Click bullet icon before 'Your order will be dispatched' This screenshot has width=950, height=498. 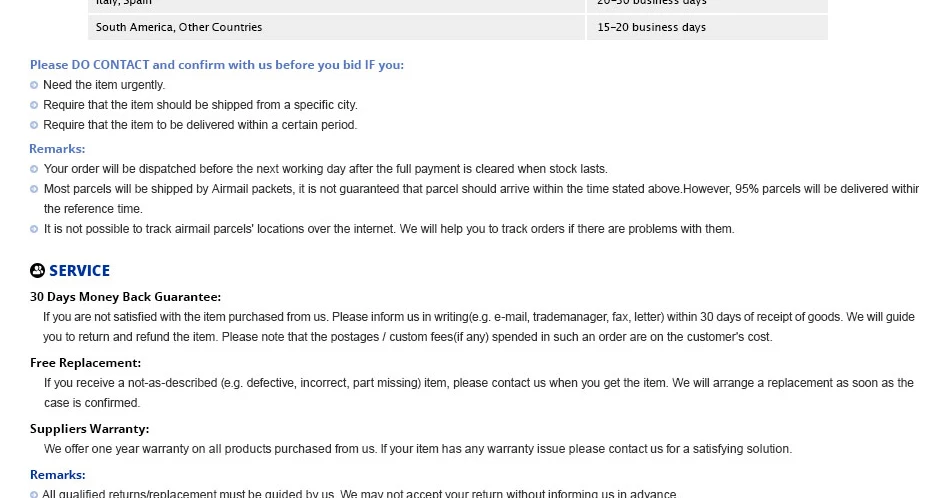pos(34,170)
